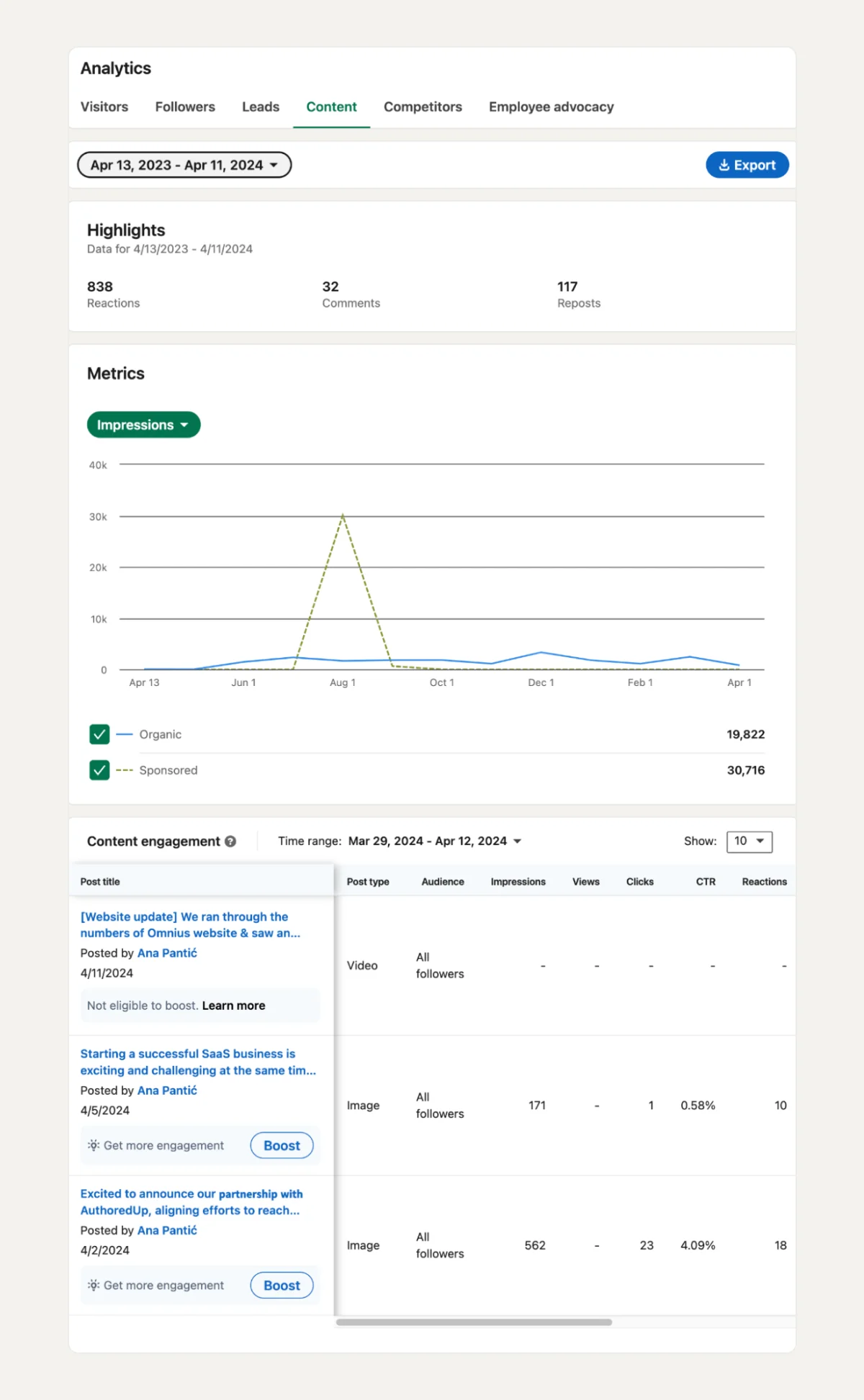Click the Impressions pill caret icon
The image size is (864, 1400).
184,425
